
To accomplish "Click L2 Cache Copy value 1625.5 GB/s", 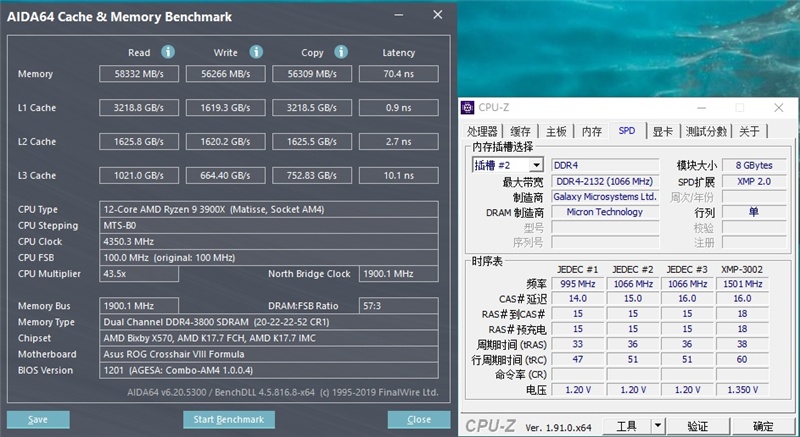I will [312, 141].
